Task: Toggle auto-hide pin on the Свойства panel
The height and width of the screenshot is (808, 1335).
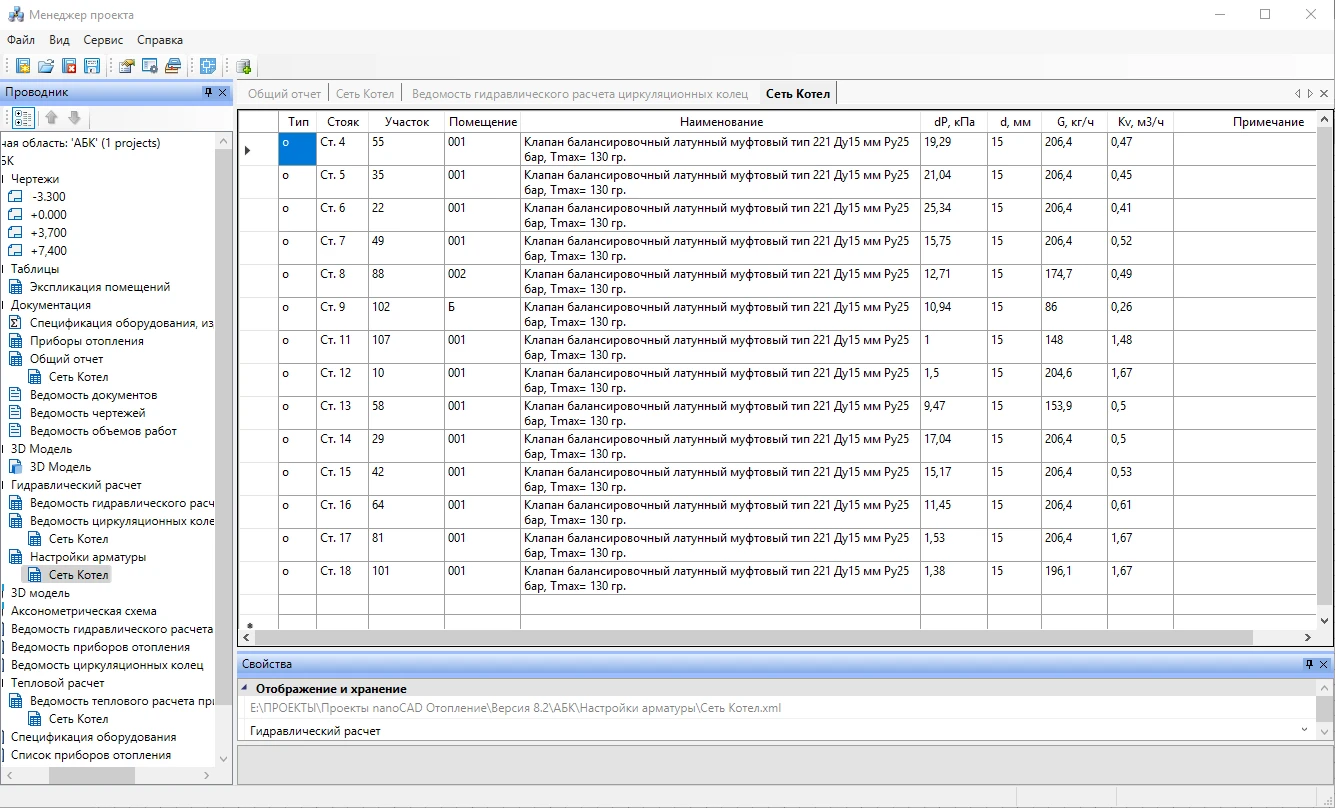Action: (x=1309, y=664)
